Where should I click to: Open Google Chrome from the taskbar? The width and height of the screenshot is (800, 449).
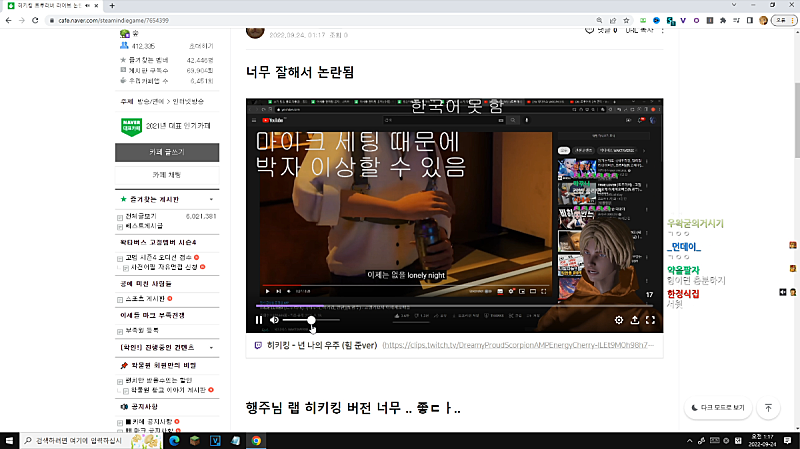pyautogui.click(x=256, y=440)
